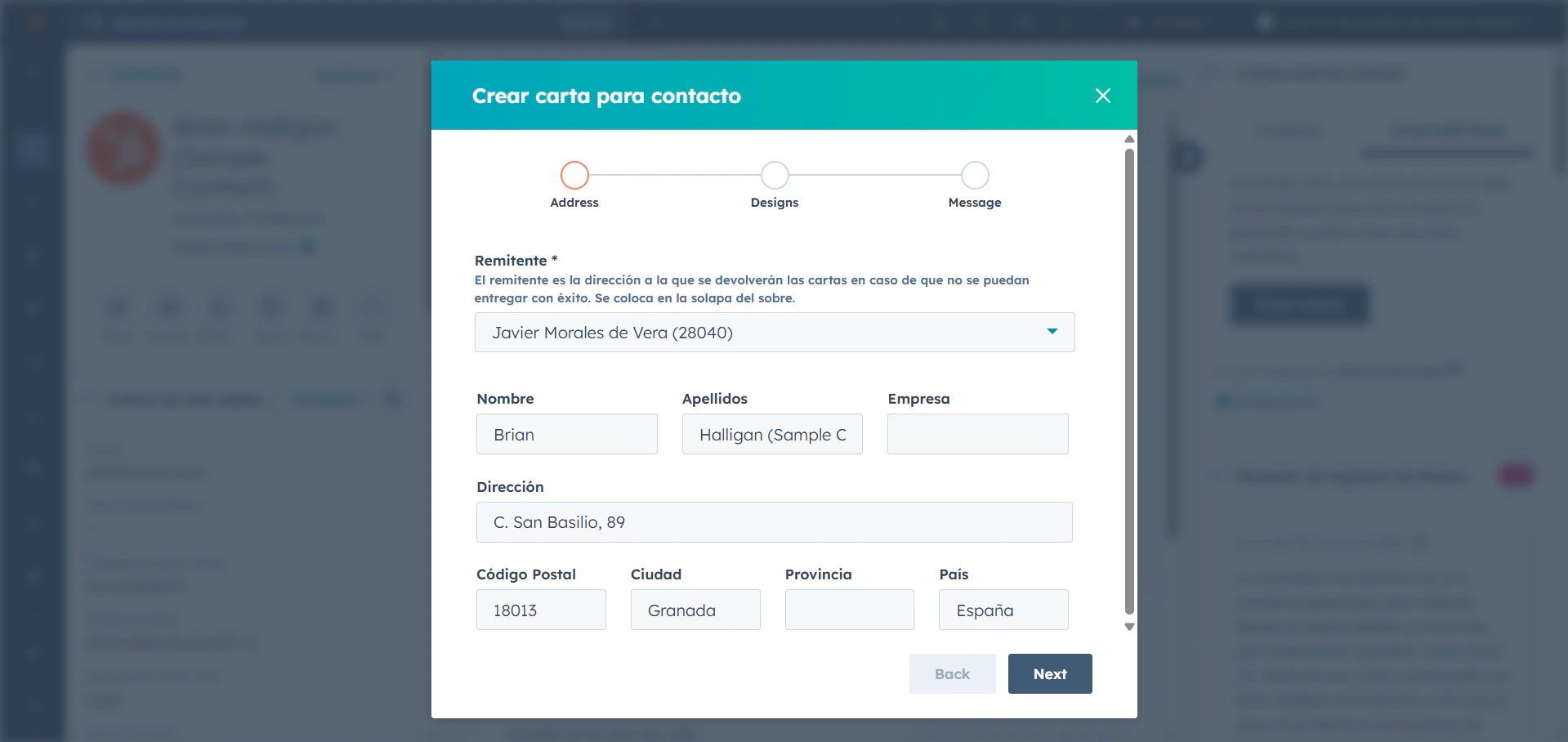1568x742 pixels.
Task: Close the Crear carta para contacto dialog
Action: (1102, 95)
